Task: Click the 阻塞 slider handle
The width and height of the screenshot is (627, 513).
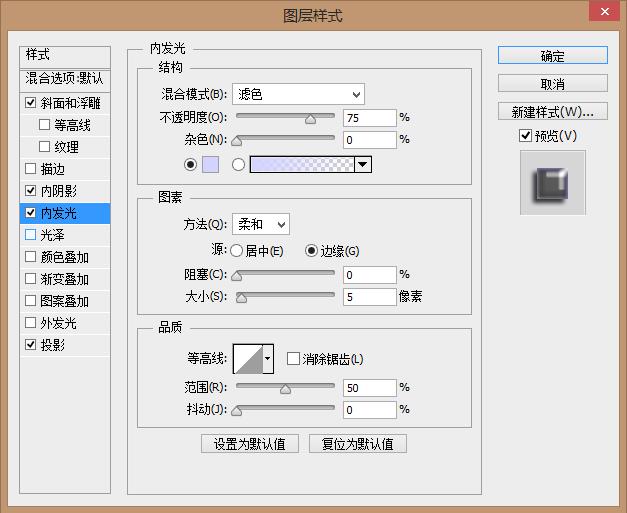Action: 237,276
